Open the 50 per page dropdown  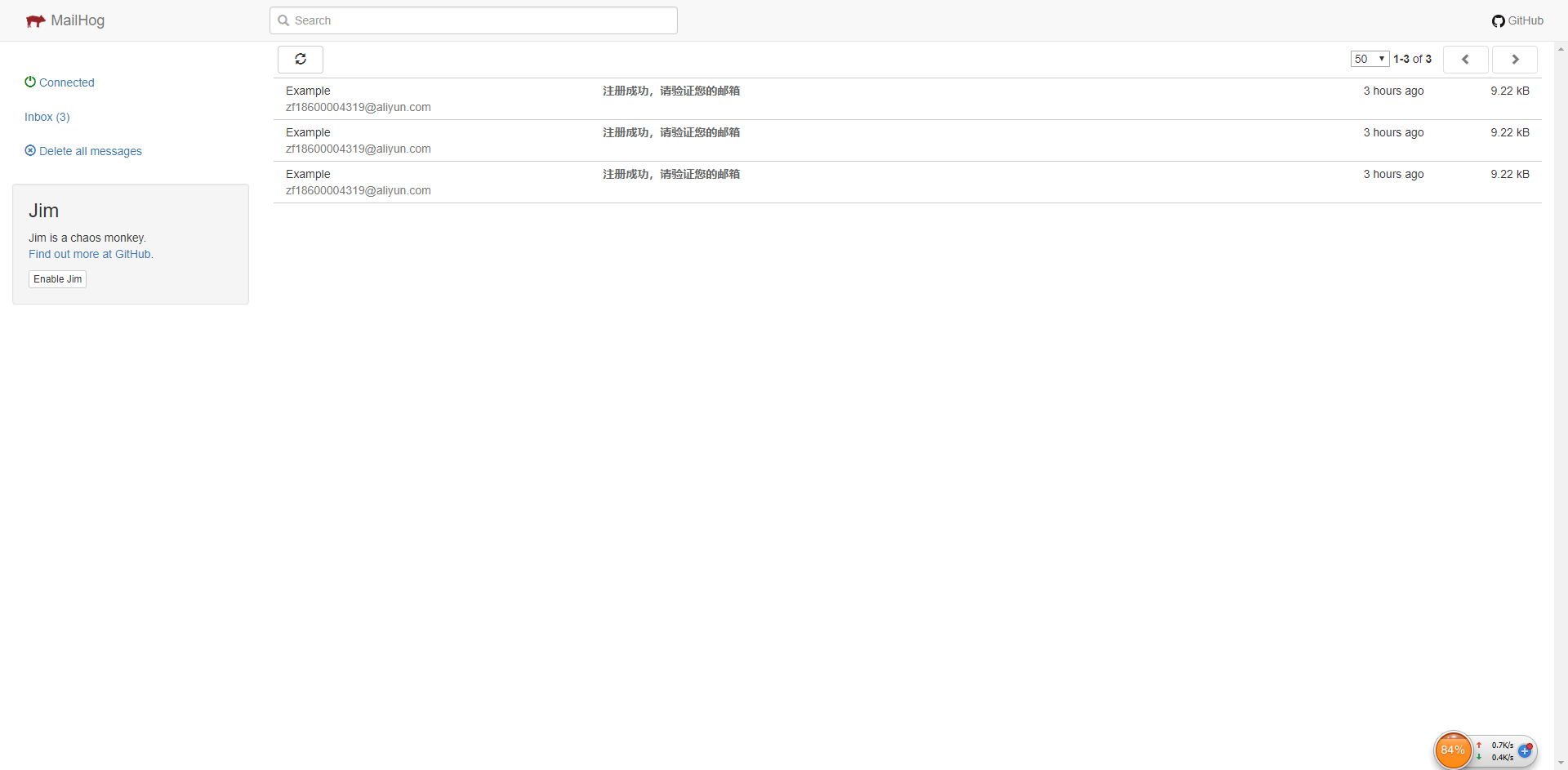(1370, 59)
